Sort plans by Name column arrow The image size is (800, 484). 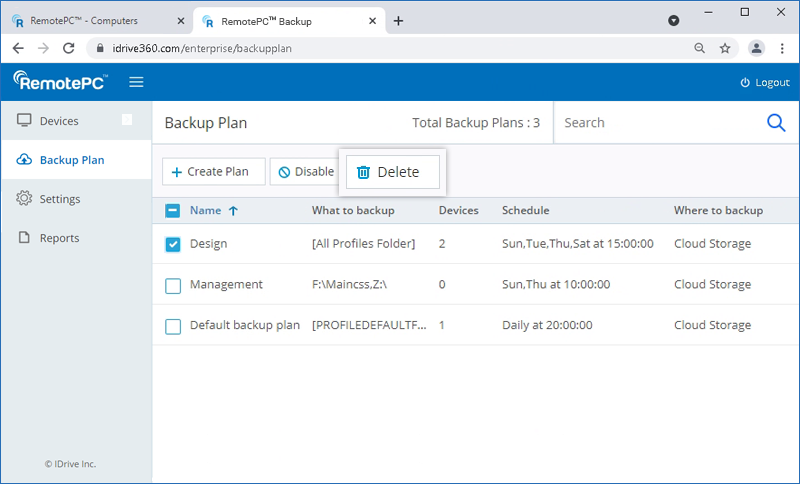click(x=233, y=211)
